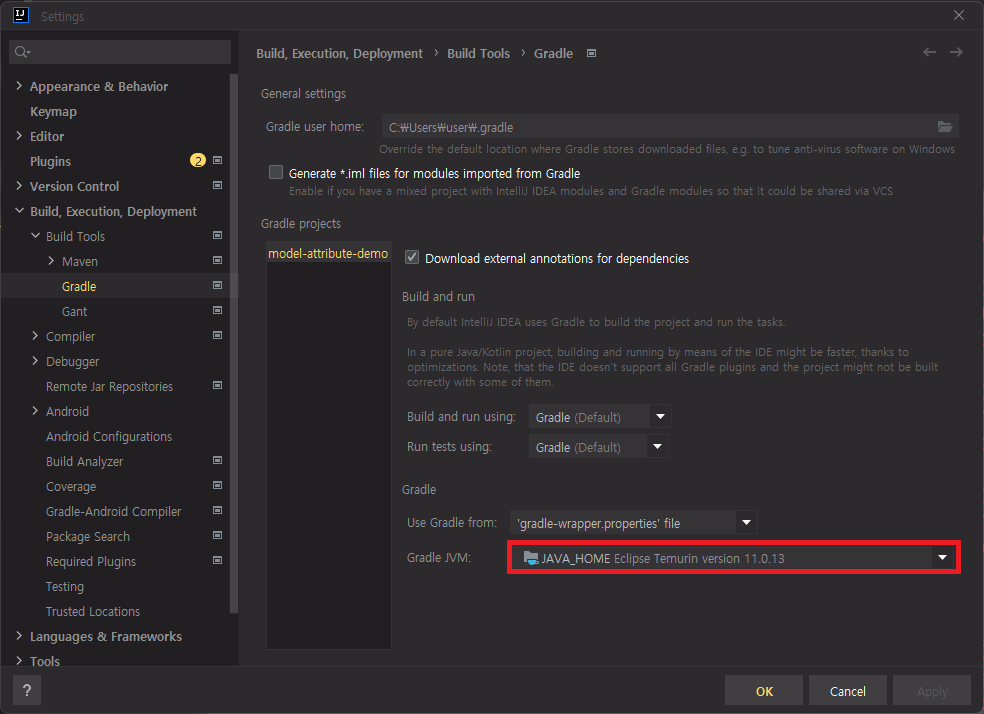This screenshot has height=714, width=984.
Task: Expand the Compiler node
Action: point(35,336)
